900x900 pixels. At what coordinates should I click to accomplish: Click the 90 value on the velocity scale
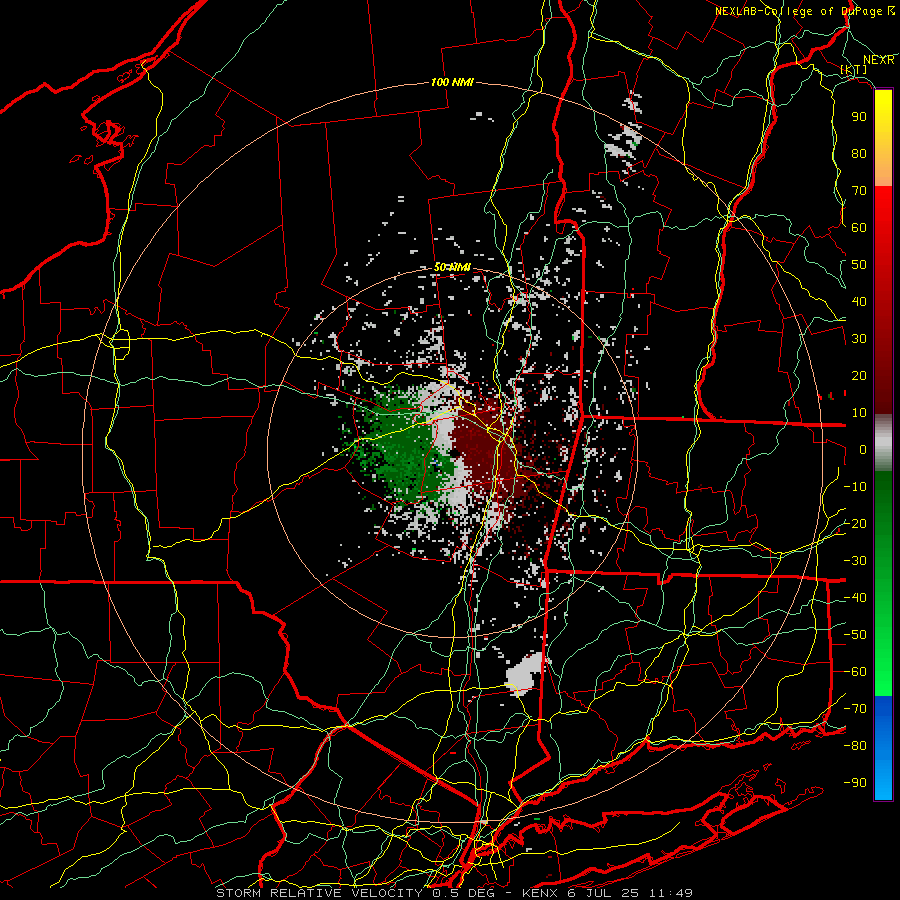click(859, 117)
